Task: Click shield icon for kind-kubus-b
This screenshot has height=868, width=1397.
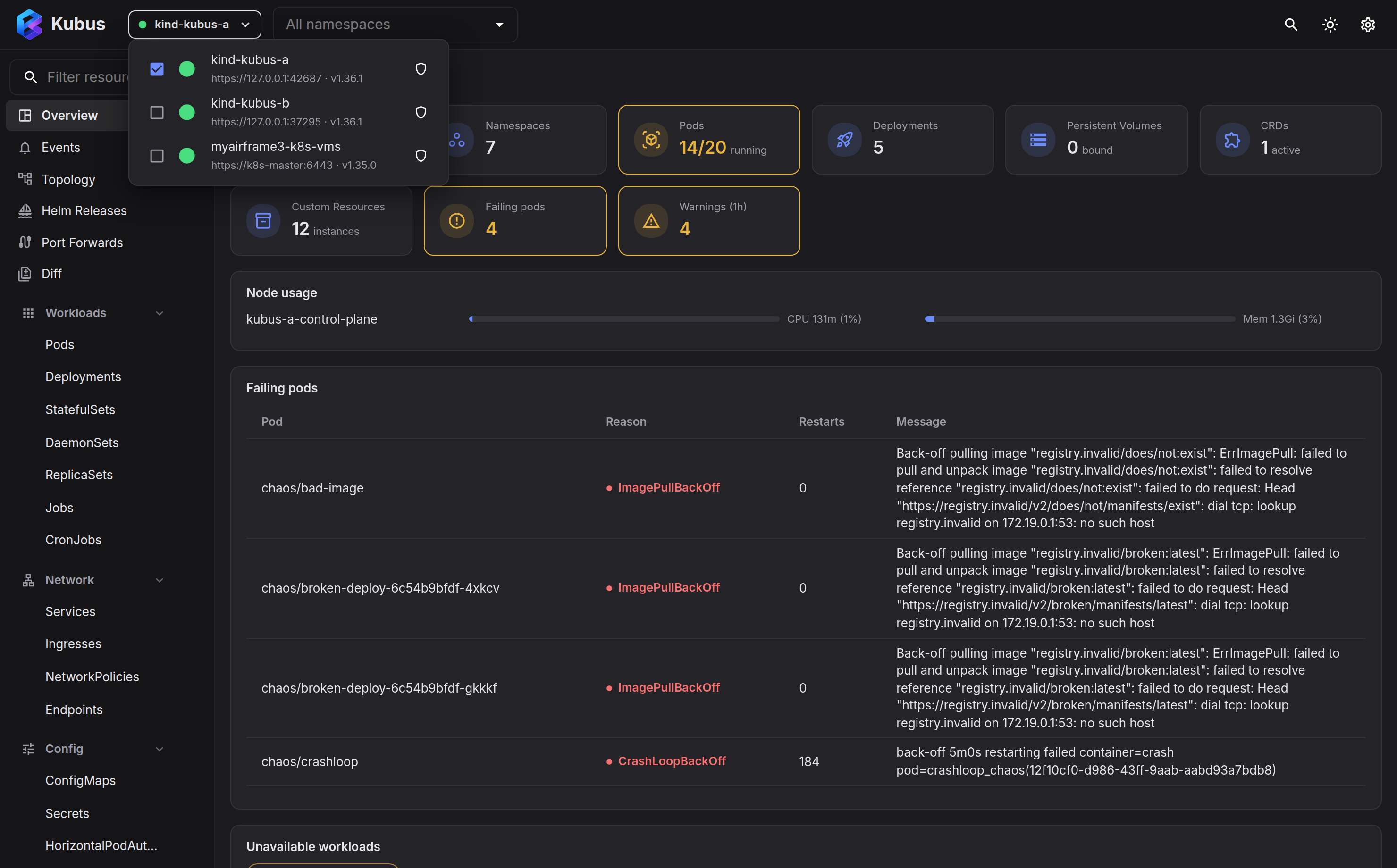Action: coord(421,112)
